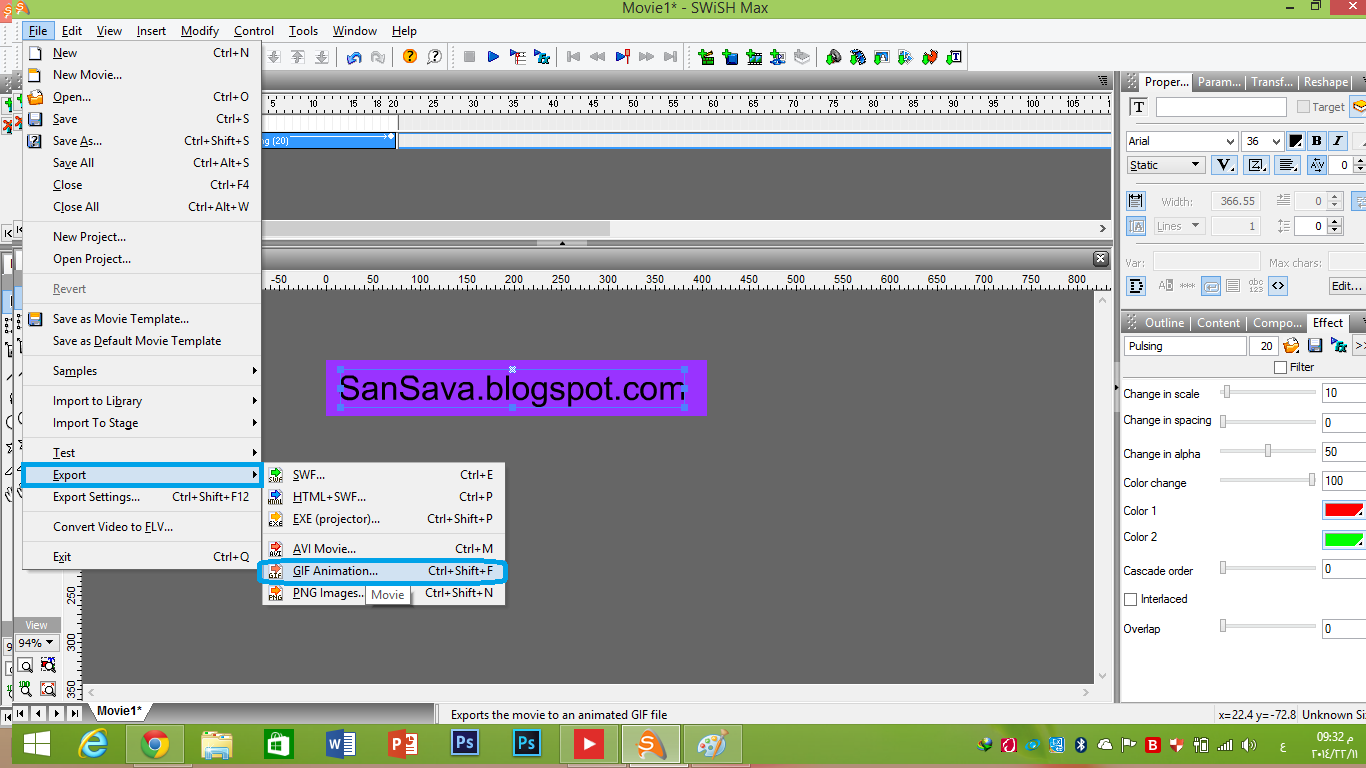This screenshot has height=768, width=1366.
Task: Open Google Chrome from taskbar
Action: point(155,744)
